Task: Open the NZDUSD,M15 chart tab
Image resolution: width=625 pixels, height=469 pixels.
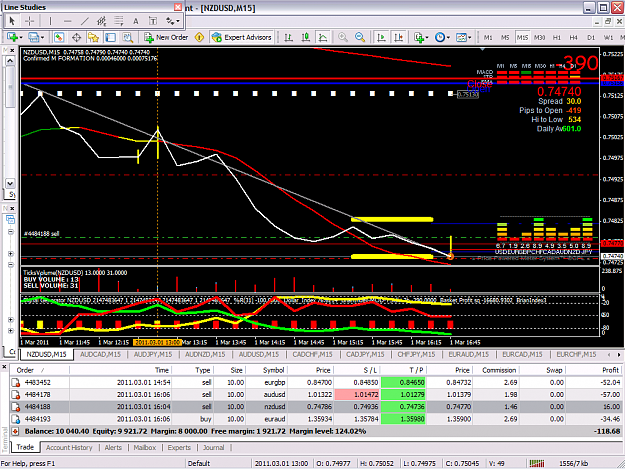Action: [47, 354]
